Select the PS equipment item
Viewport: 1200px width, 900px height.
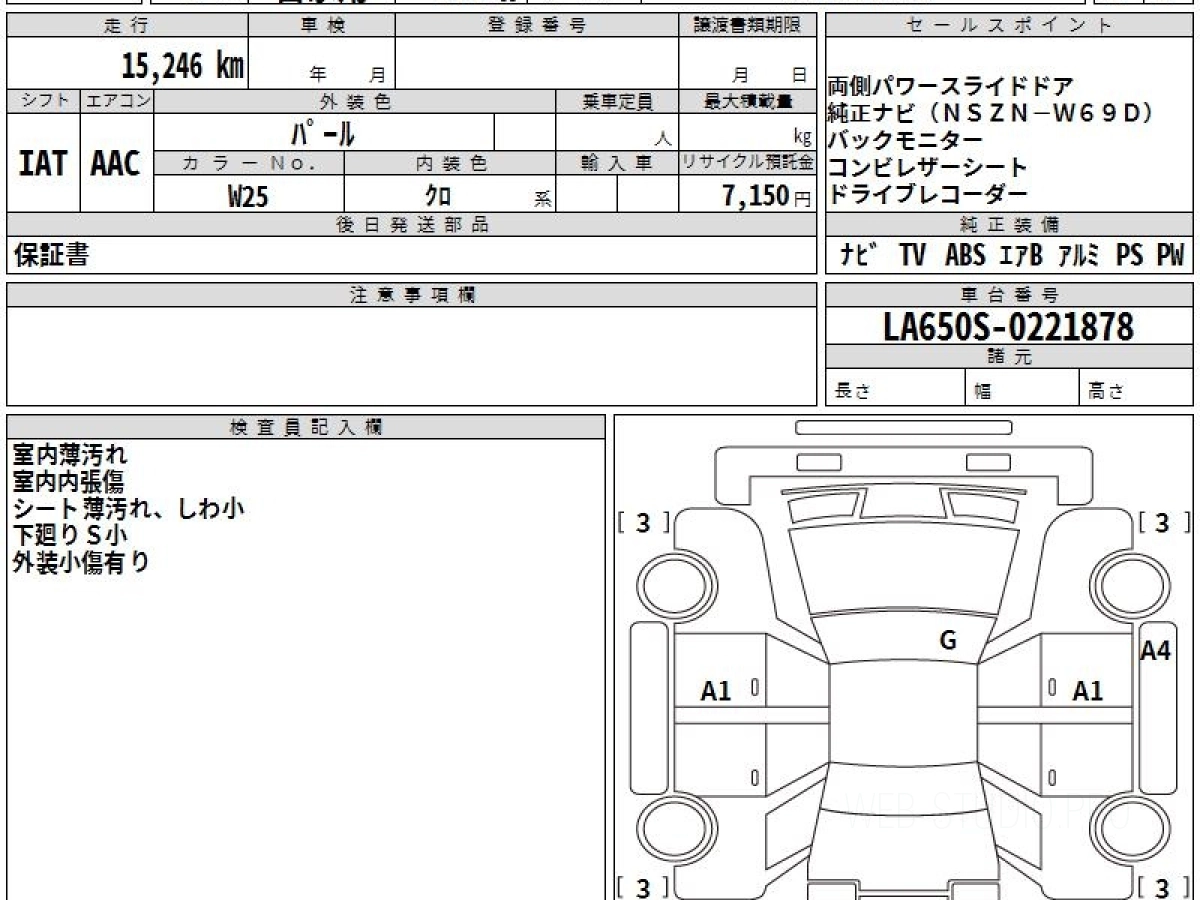(x=1129, y=256)
